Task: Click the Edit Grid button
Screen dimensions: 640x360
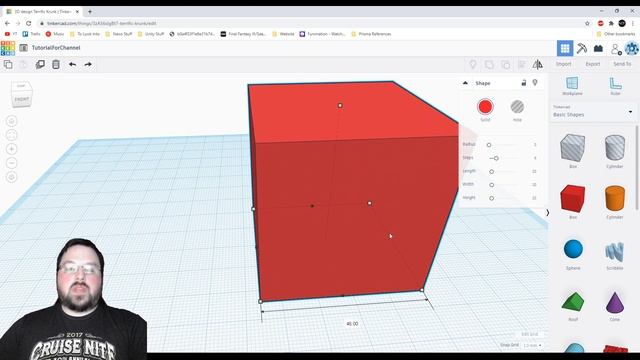Action: click(530, 334)
